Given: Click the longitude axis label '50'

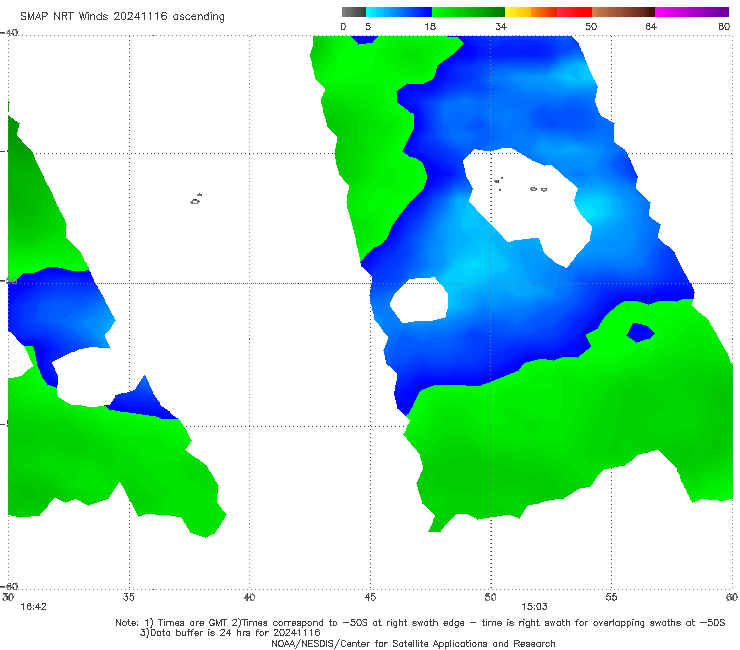Looking at the screenshot, I should click(490, 597).
